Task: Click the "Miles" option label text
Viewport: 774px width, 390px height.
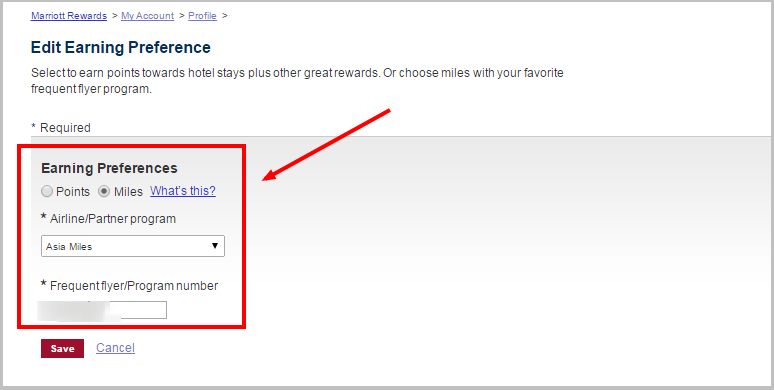Action: click(128, 192)
